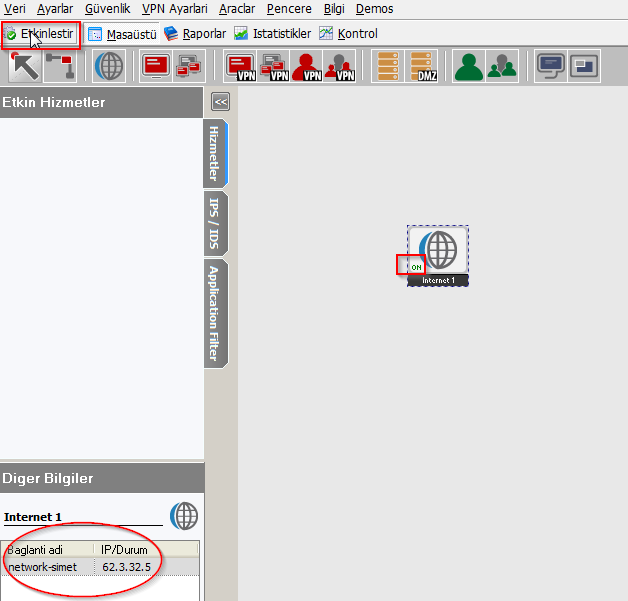Click the green user group icon
The image size is (628, 601).
(502, 66)
